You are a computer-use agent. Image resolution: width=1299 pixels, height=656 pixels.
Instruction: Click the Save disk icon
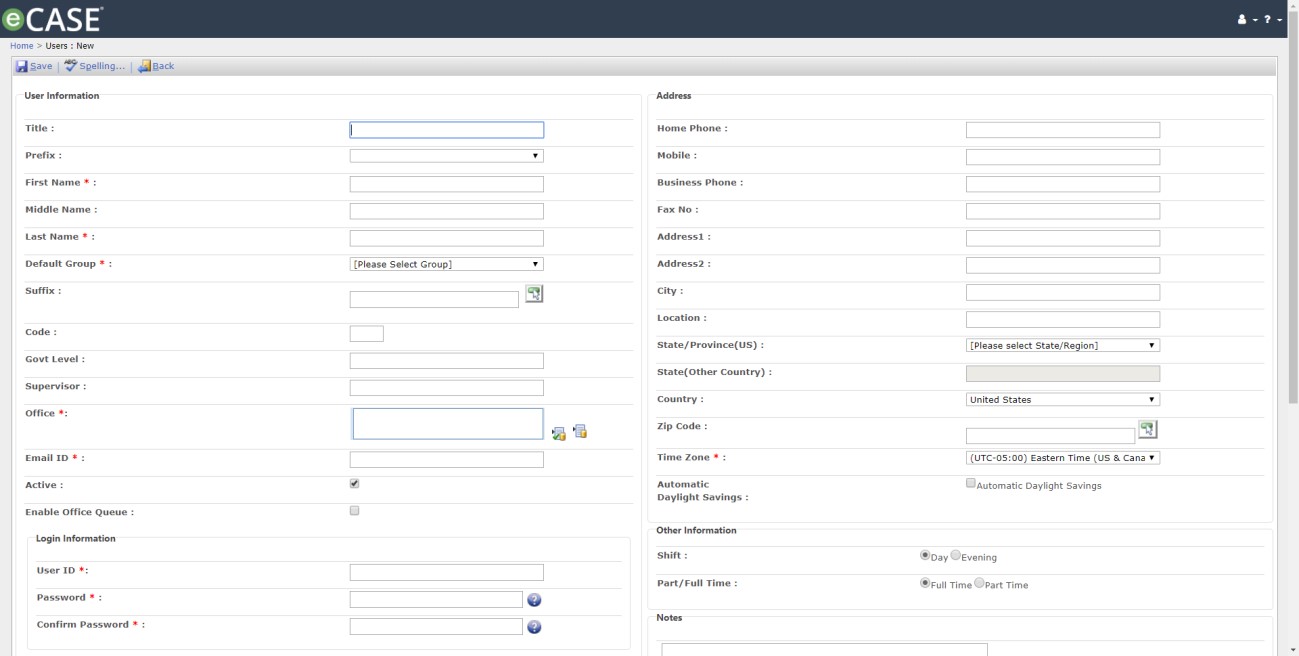coord(22,66)
